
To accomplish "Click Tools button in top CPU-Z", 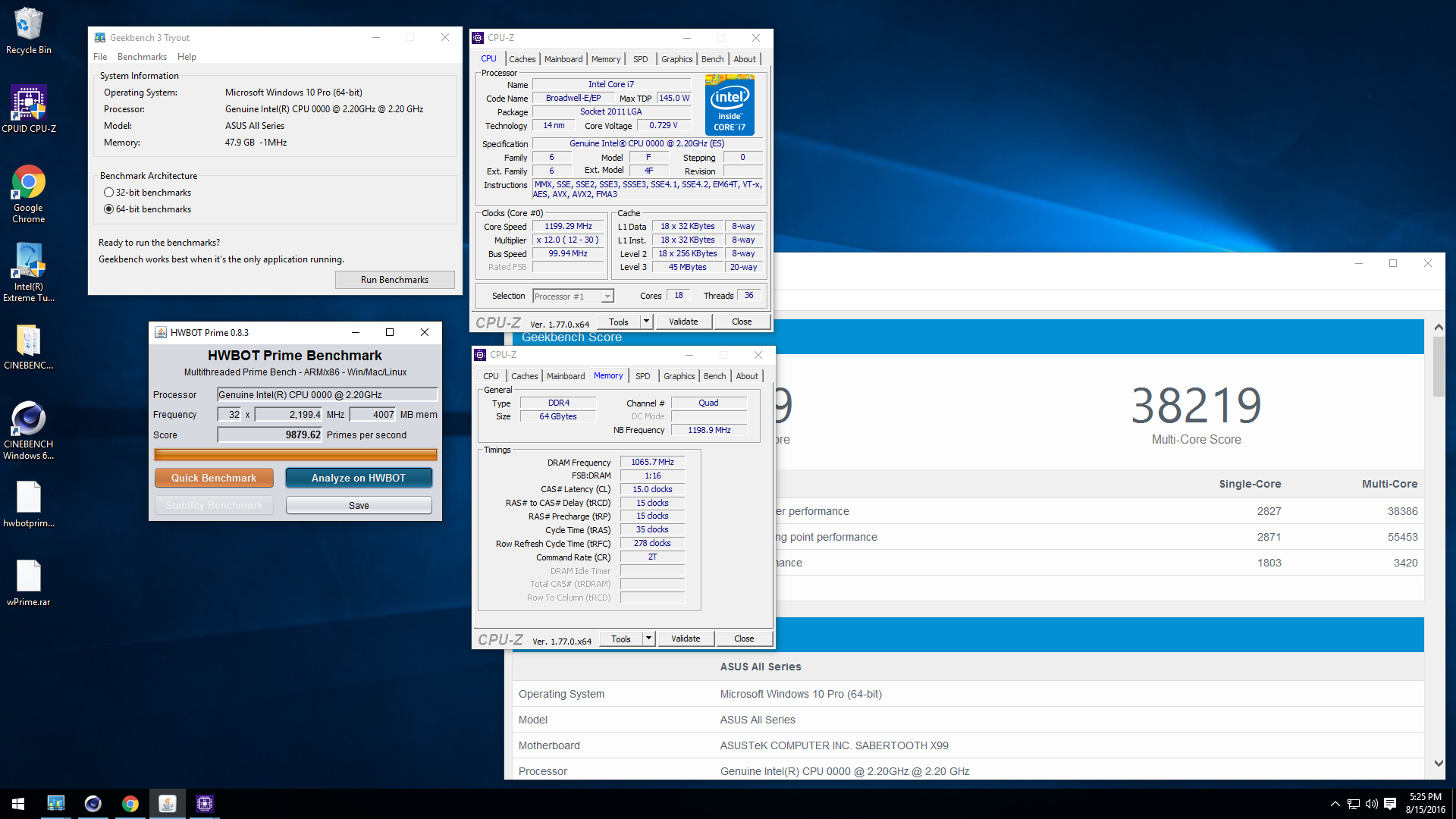I will tap(619, 322).
